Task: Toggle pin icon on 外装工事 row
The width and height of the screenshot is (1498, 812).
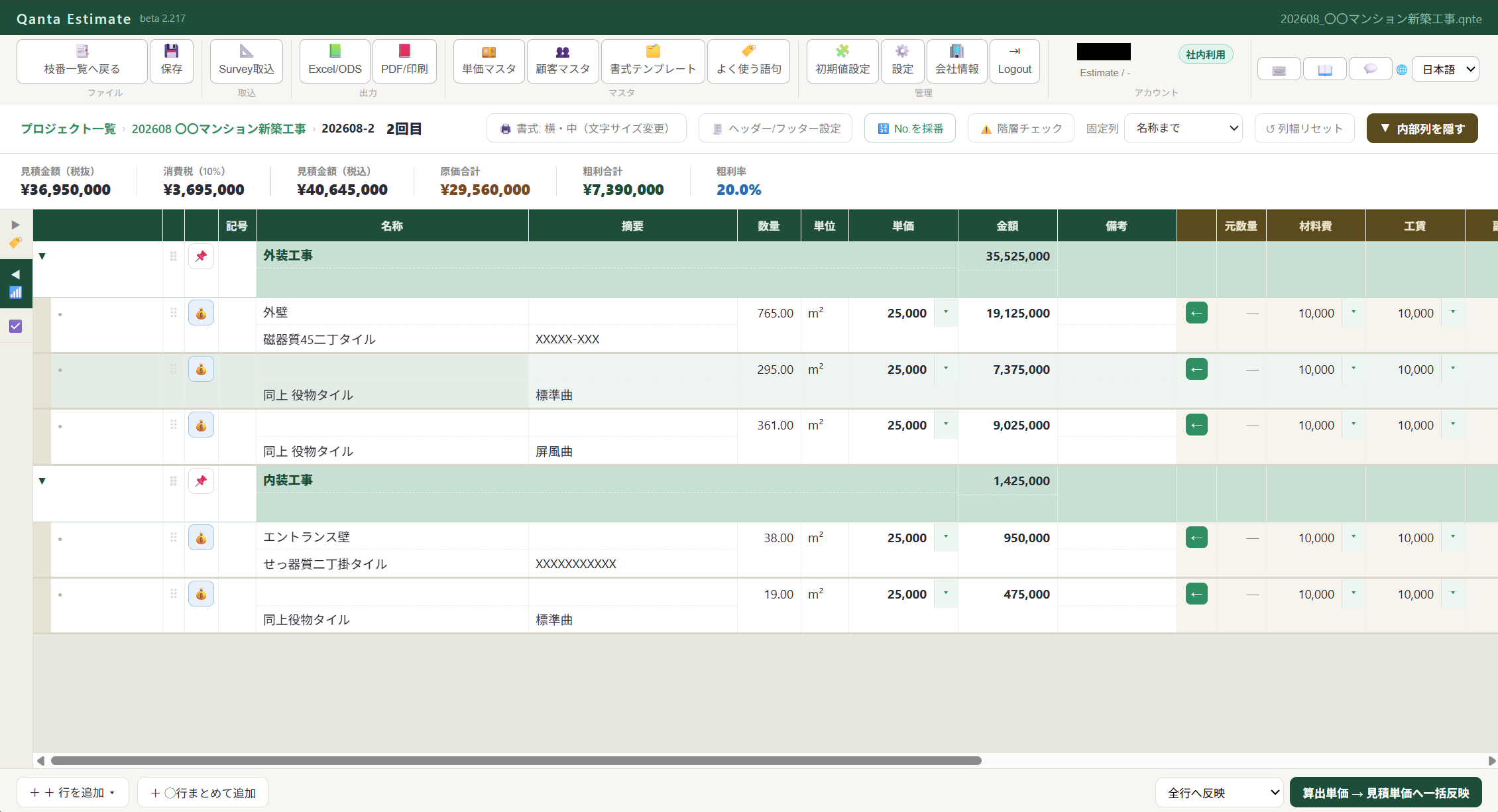Action: pyautogui.click(x=201, y=256)
